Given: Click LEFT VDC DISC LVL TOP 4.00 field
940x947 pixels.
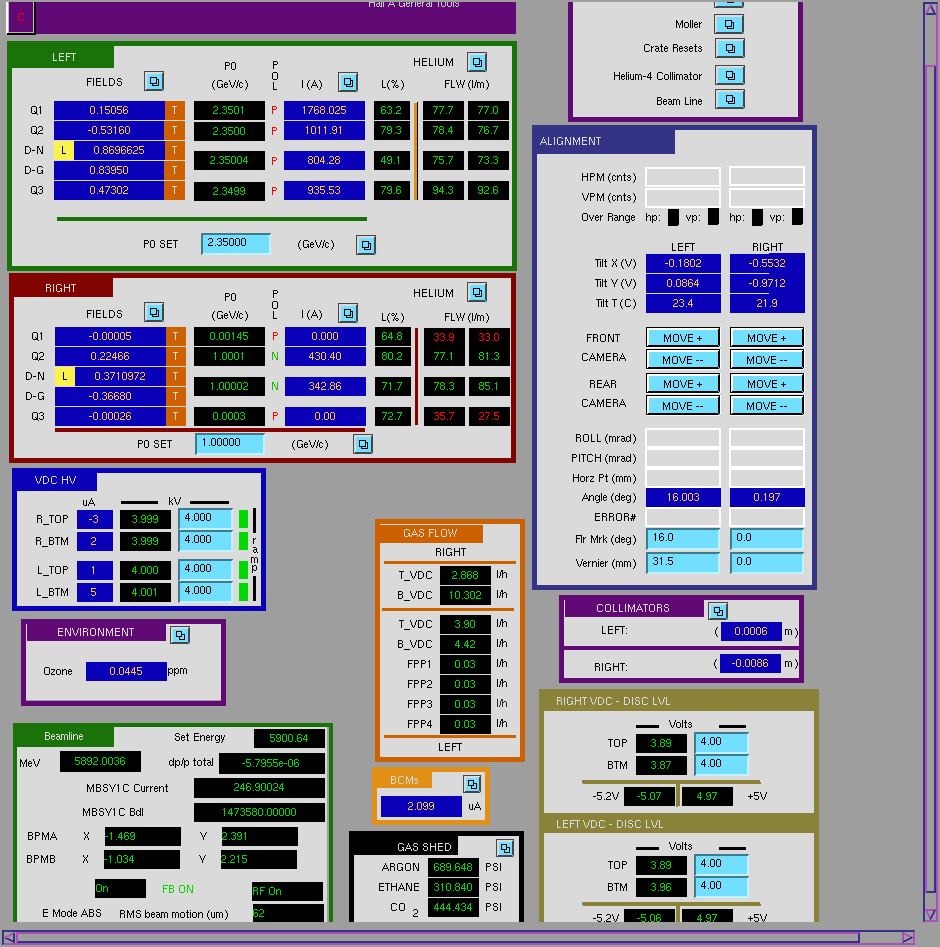Looking at the screenshot, I should 721,864.
